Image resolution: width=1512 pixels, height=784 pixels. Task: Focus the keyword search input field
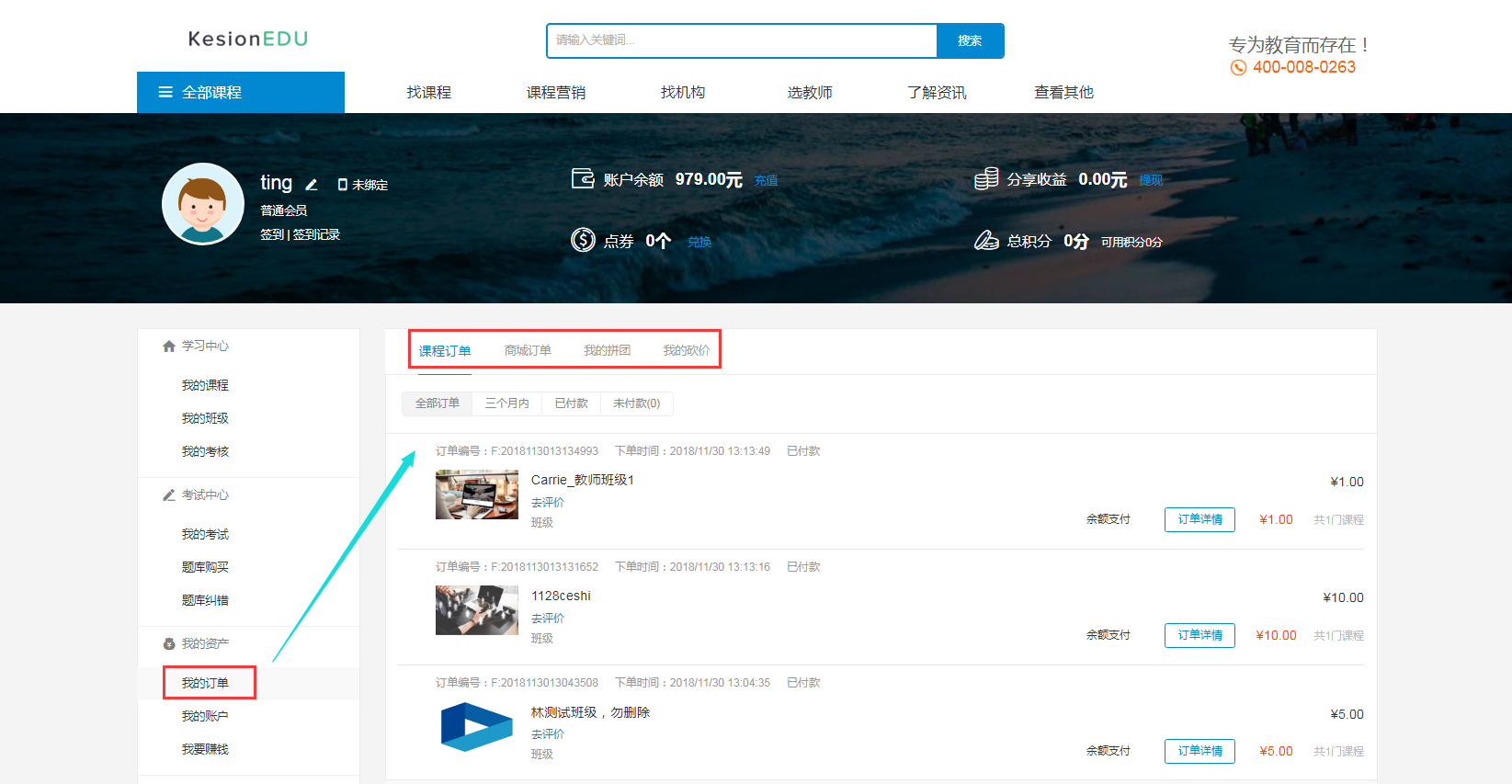point(741,40)
